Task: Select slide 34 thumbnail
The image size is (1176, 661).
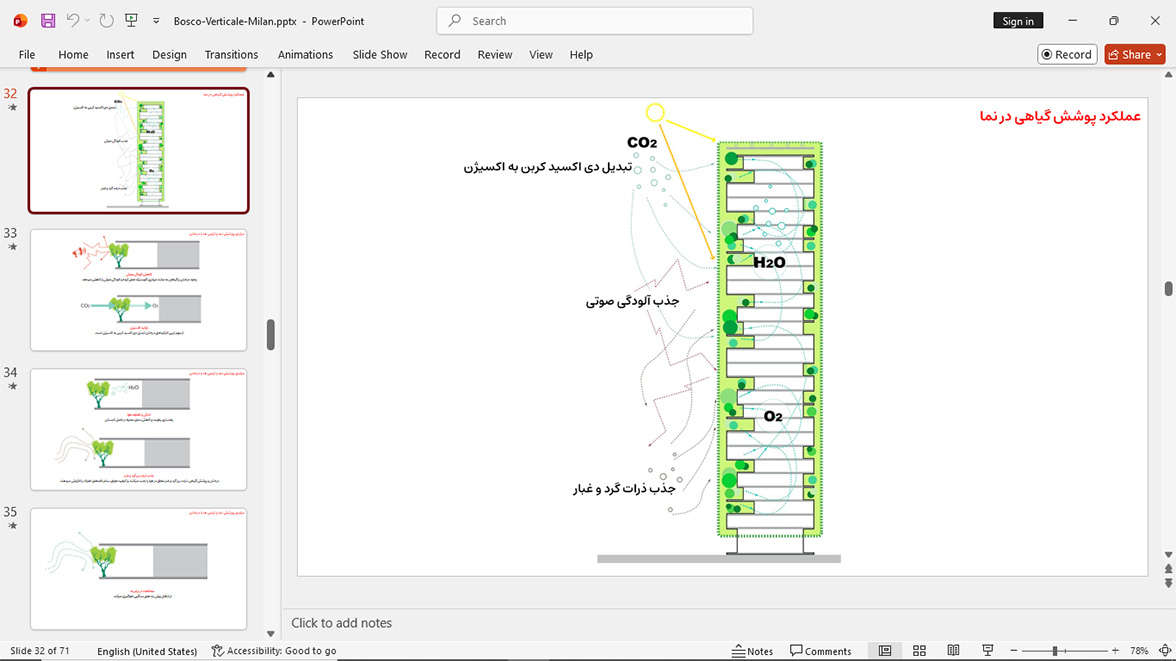Action: pos(139,429)
